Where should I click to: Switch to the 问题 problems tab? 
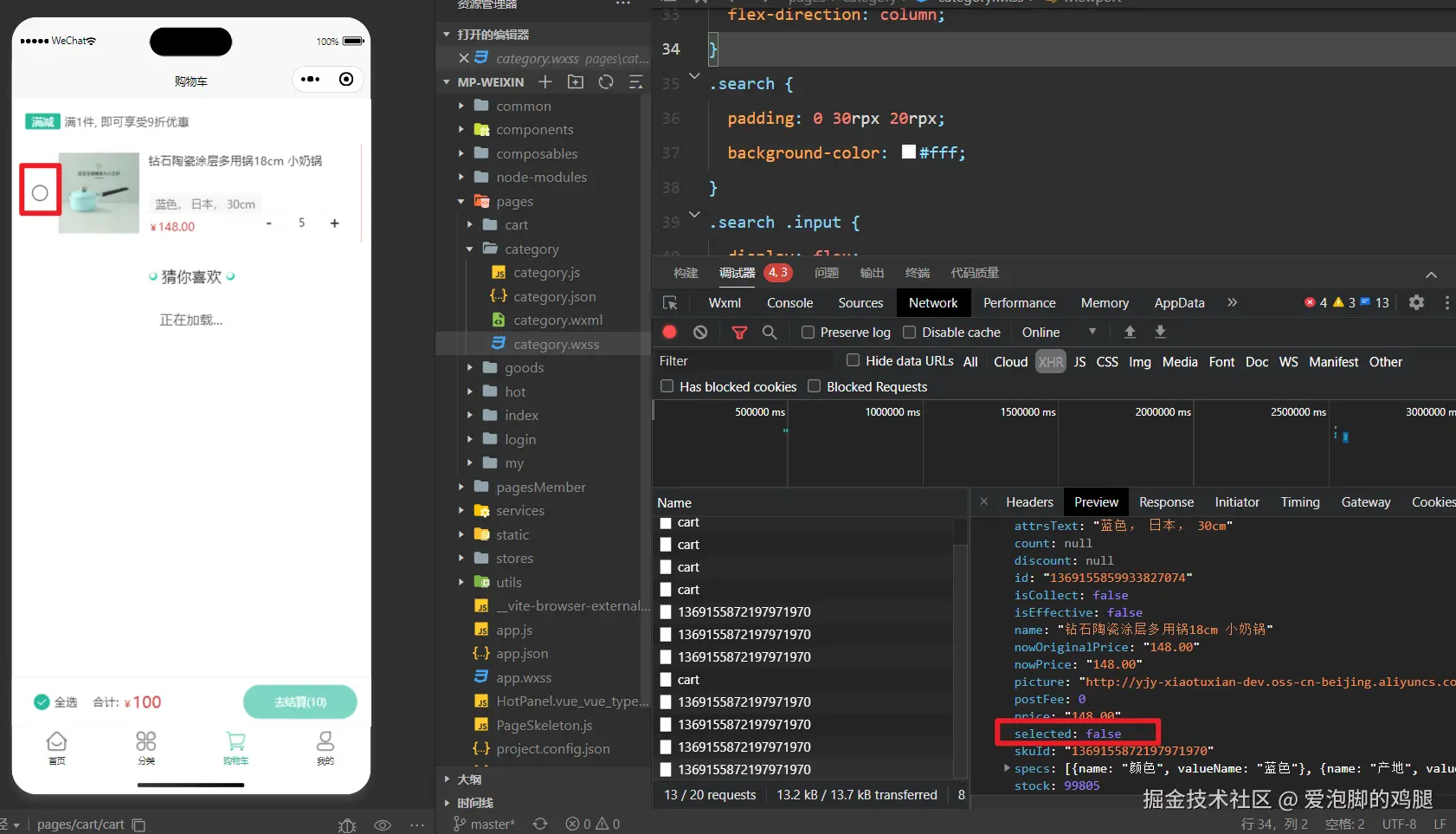[x=827, y=273]
